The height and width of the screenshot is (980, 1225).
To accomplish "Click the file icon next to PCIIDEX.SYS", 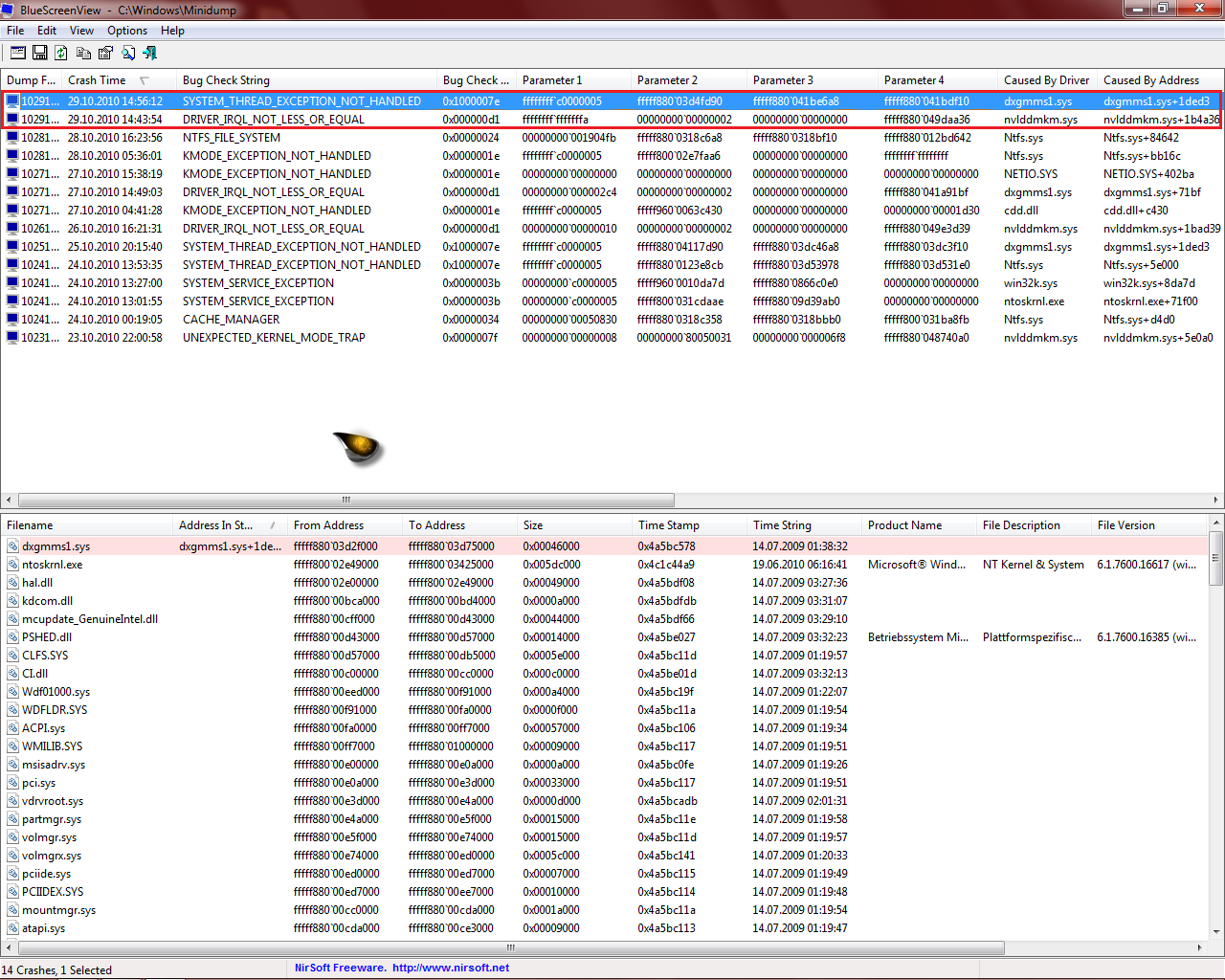I will [13, 892].
